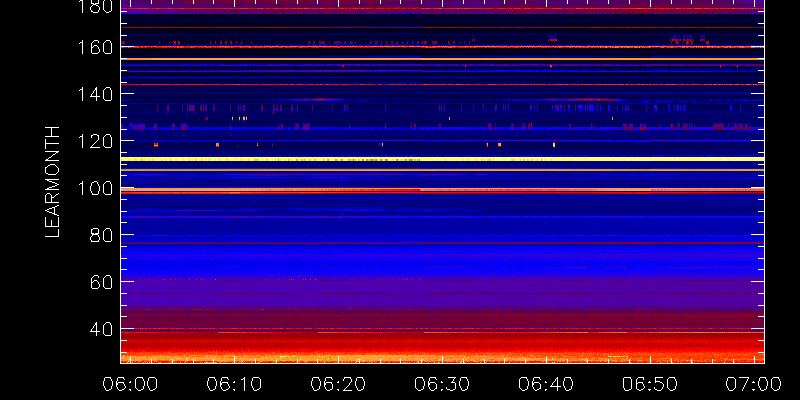Screen dimensions: 800x400
Task: Click the 120 frequency axis label
Action: [x=96, y=141]
